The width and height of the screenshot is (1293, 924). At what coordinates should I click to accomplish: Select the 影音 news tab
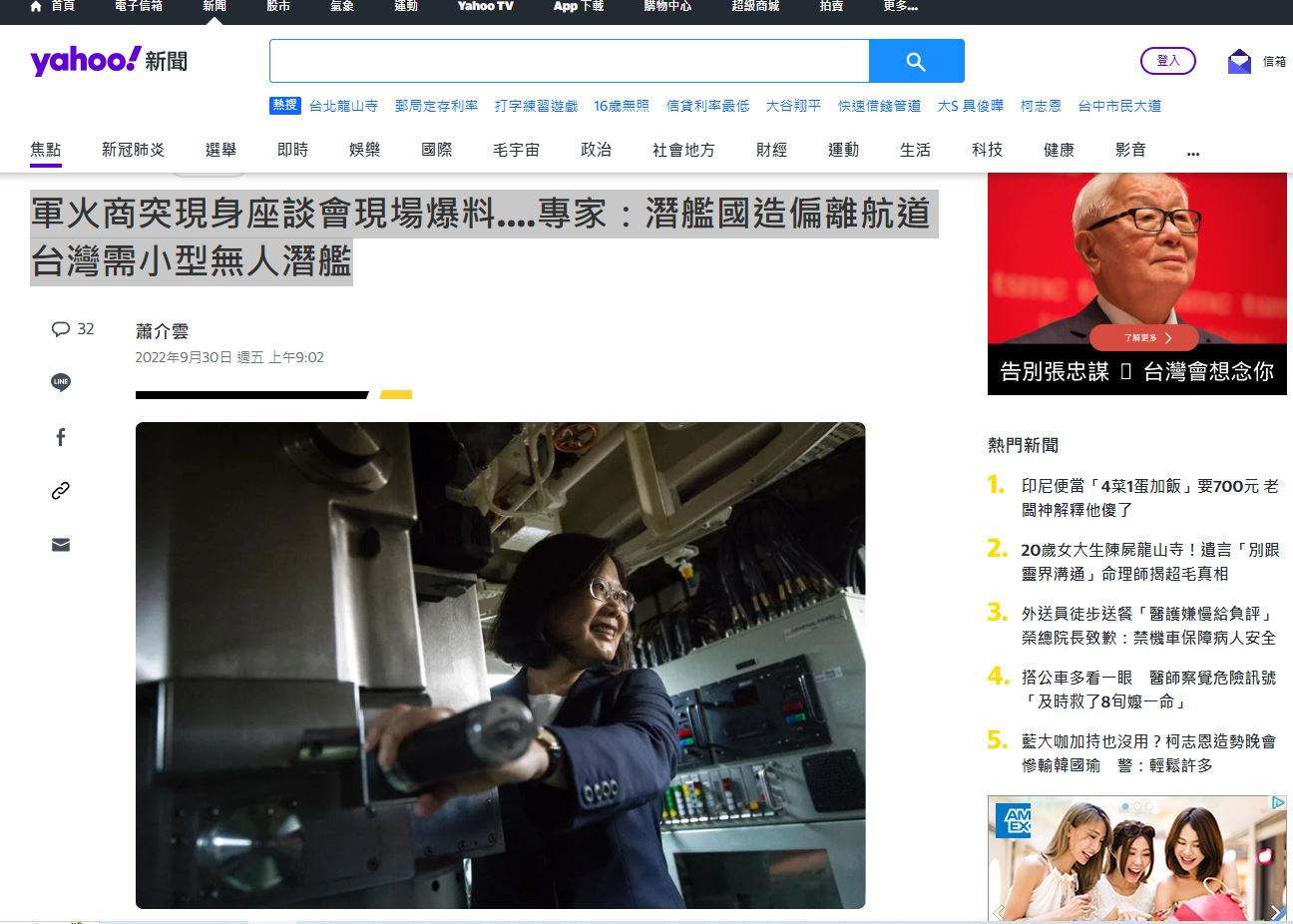pyautogui.click(x=1131, y=150)
